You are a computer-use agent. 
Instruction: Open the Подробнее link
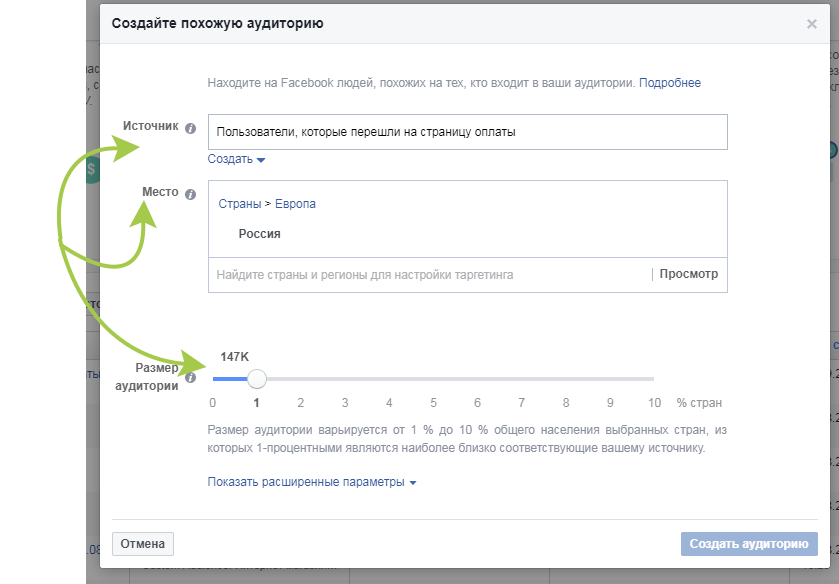click(670, 83)
